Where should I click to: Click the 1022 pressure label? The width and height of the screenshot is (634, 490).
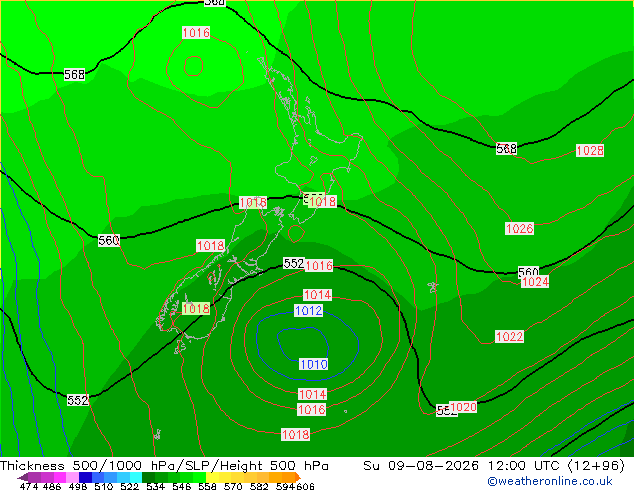(509, 336)
